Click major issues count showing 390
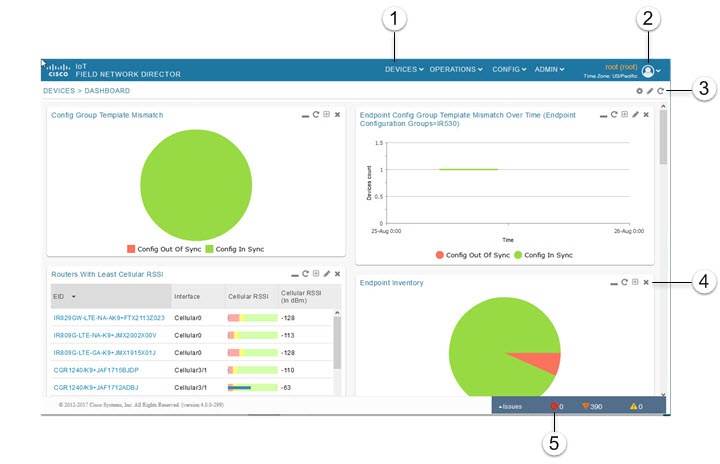720x464 pixels. pos(592,407)
